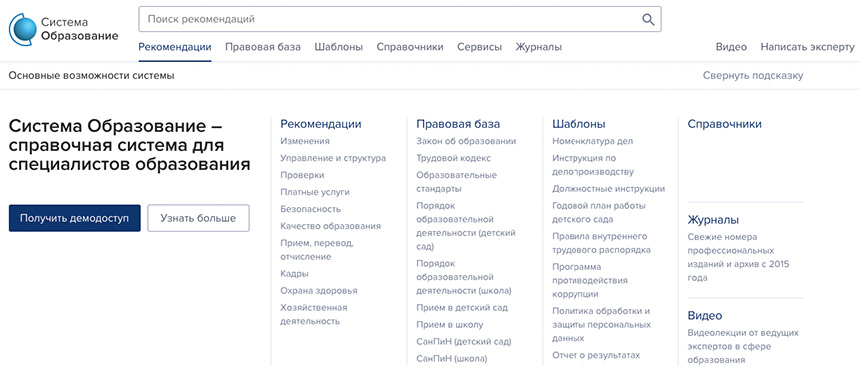Open the Образовательные стандарты link
Screen dimensions: 860x369
pos(456,181)
